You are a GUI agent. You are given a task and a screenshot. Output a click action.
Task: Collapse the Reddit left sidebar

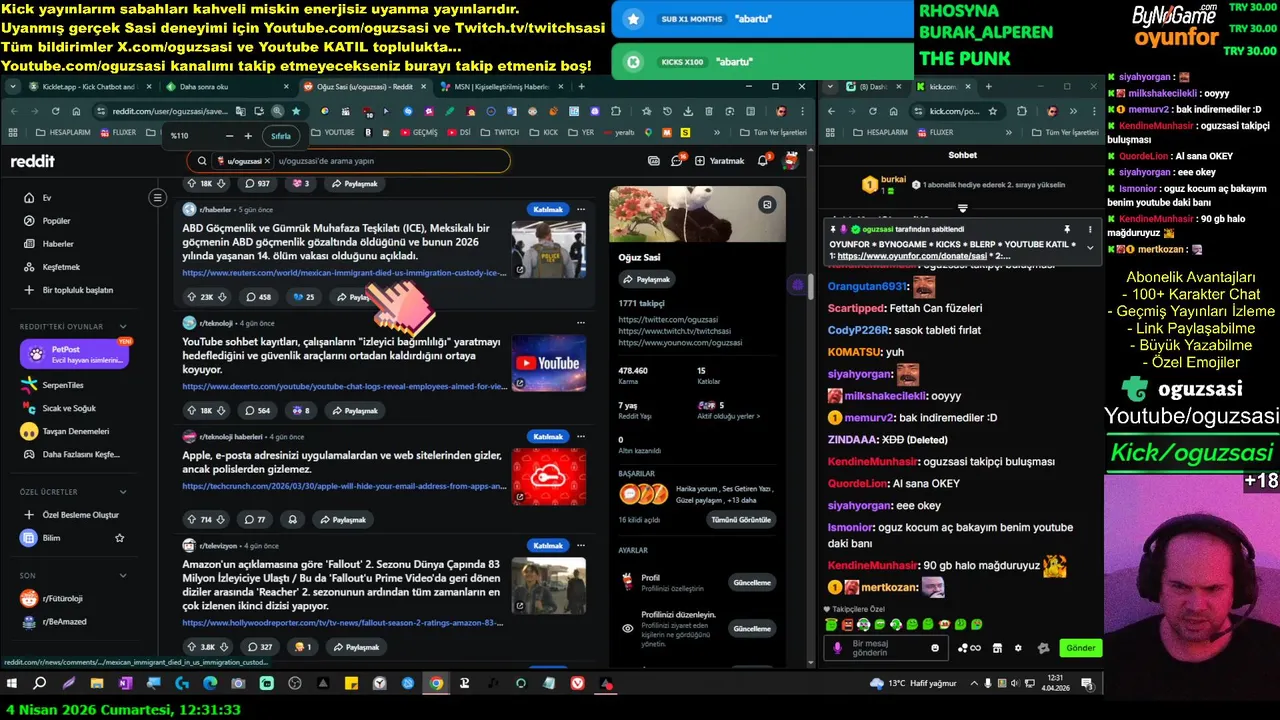[157, 198]
